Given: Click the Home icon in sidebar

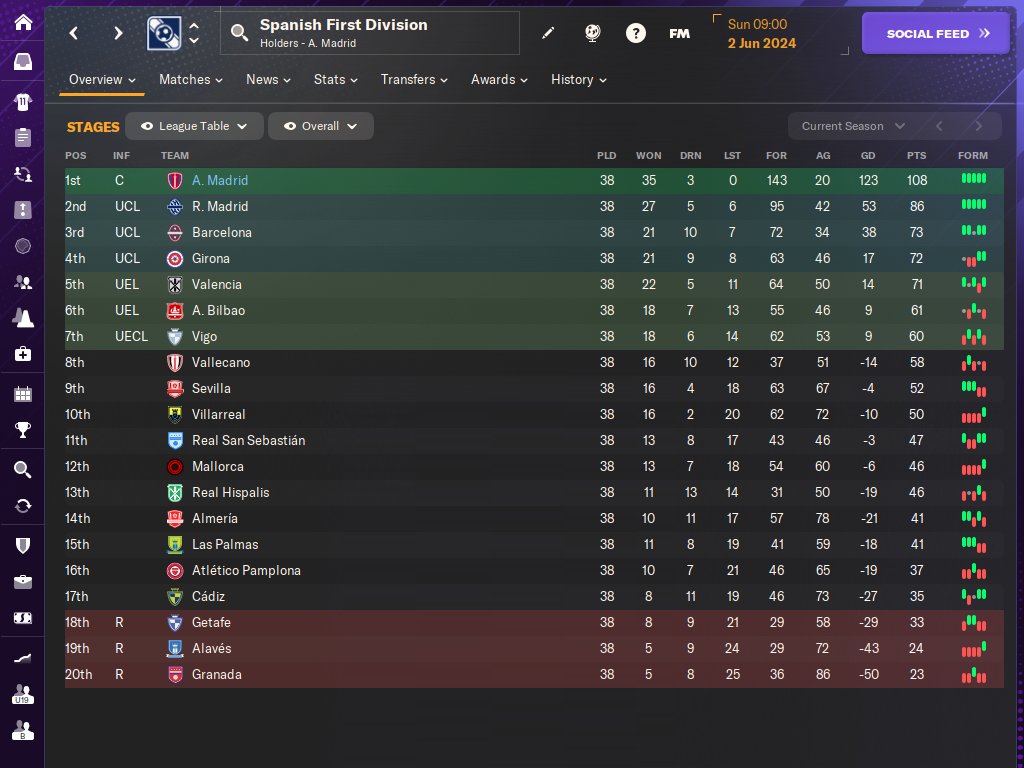Looking at the screenshot, I should pyautogui.click(x=22, y=23).
